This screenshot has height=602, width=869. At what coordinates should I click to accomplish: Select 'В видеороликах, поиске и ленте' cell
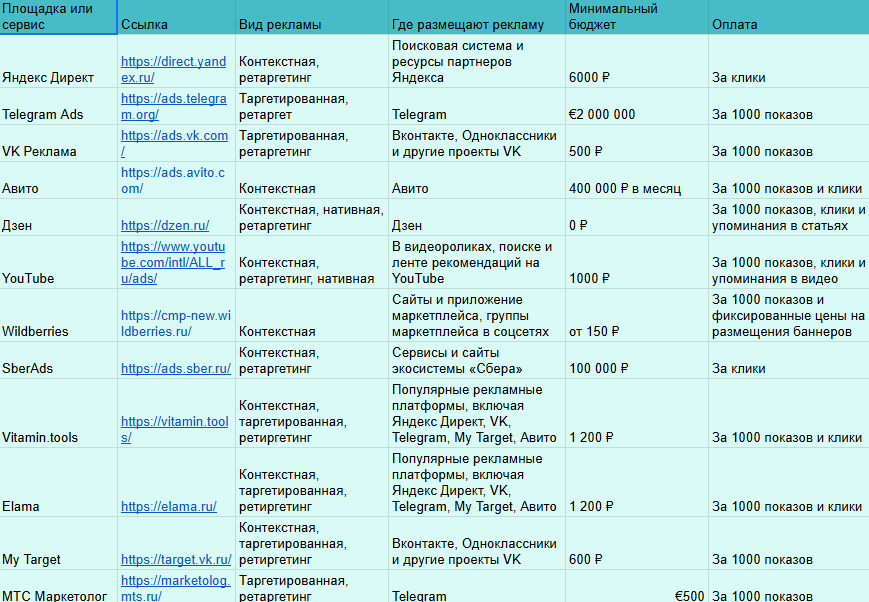tap(477, 262)
